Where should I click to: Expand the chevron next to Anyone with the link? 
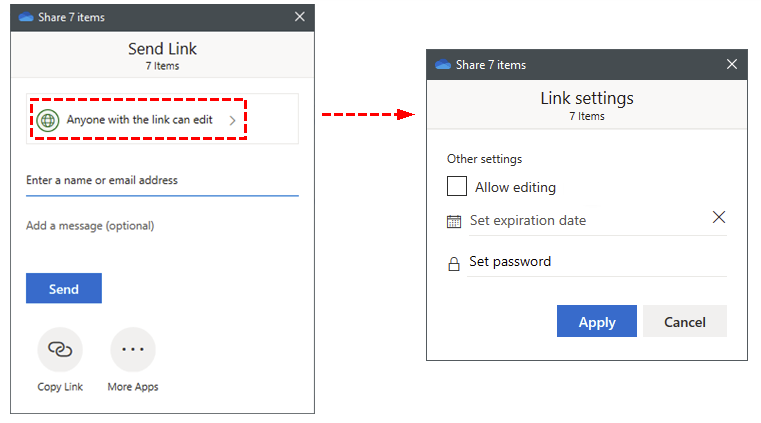click(x=232, y=120)
